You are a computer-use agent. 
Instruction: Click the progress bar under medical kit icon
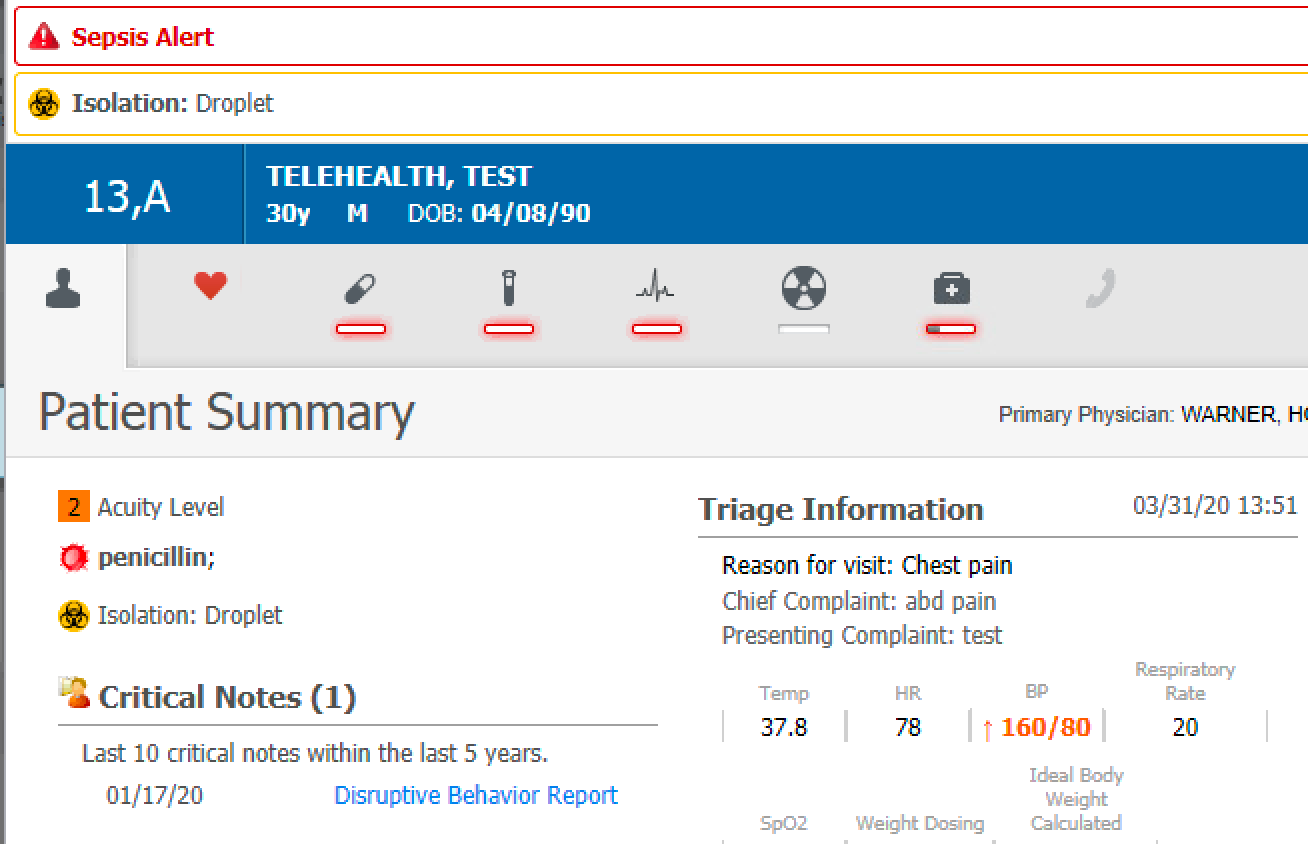(951, 328)
